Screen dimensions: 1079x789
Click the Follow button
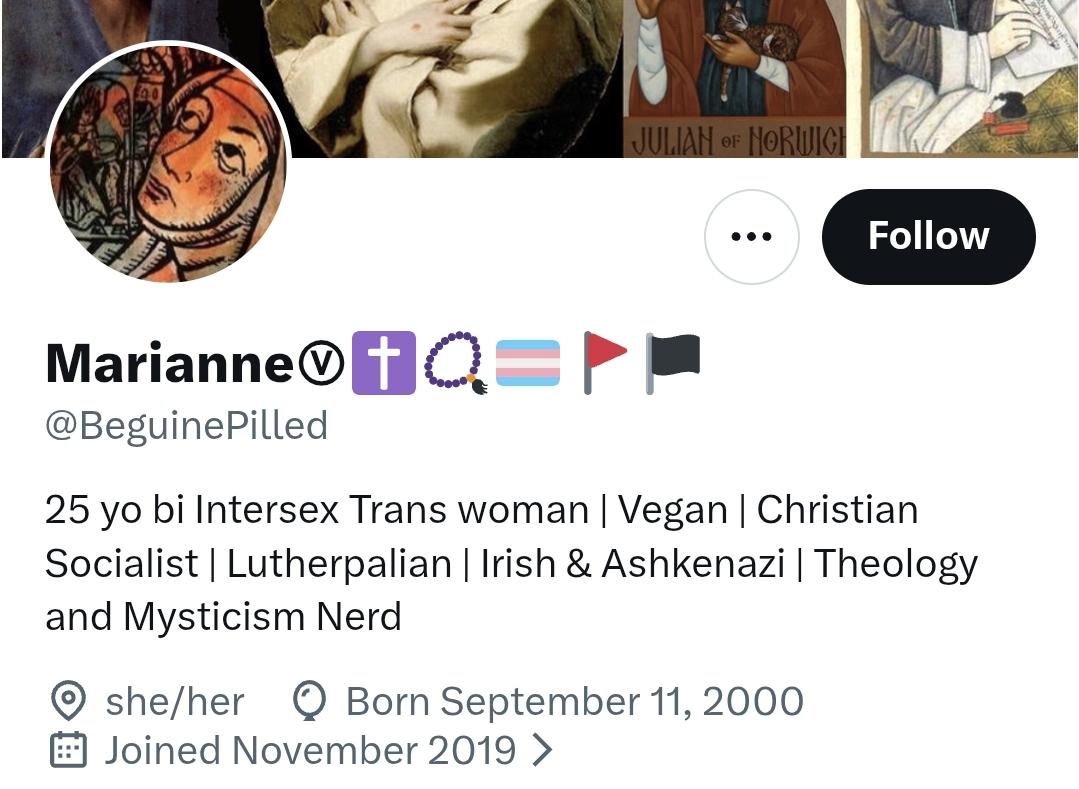[x=928, y=236]
